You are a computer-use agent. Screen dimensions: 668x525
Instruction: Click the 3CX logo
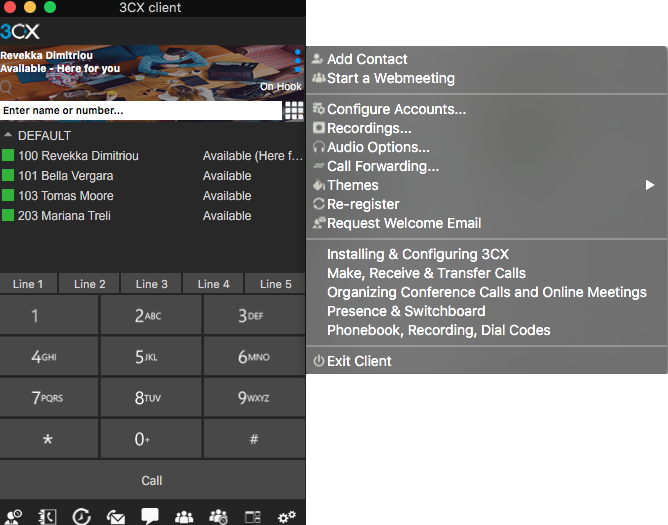[x=20, y=32]
